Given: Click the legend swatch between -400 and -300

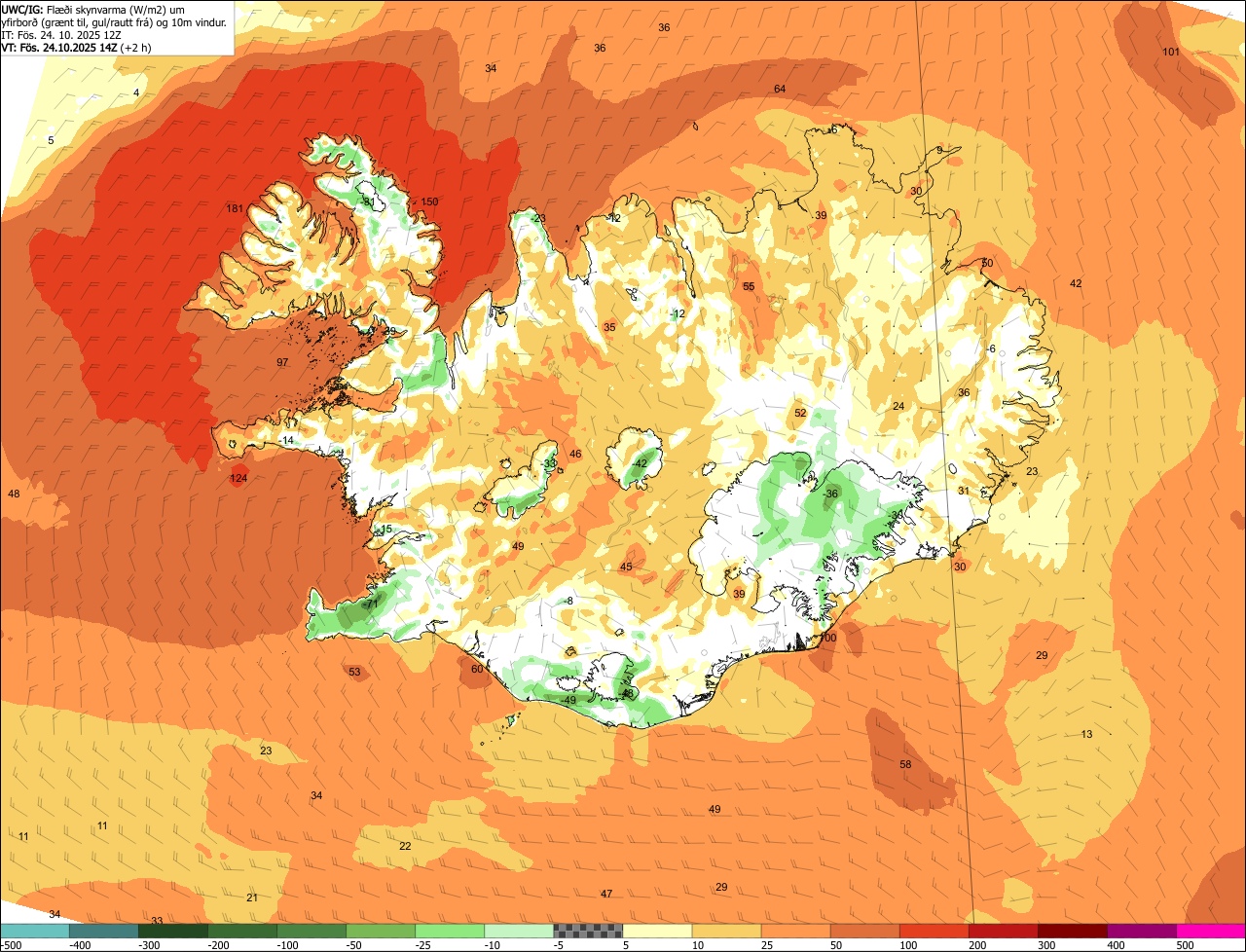Looking at the screenshot, I should point(104,931).
